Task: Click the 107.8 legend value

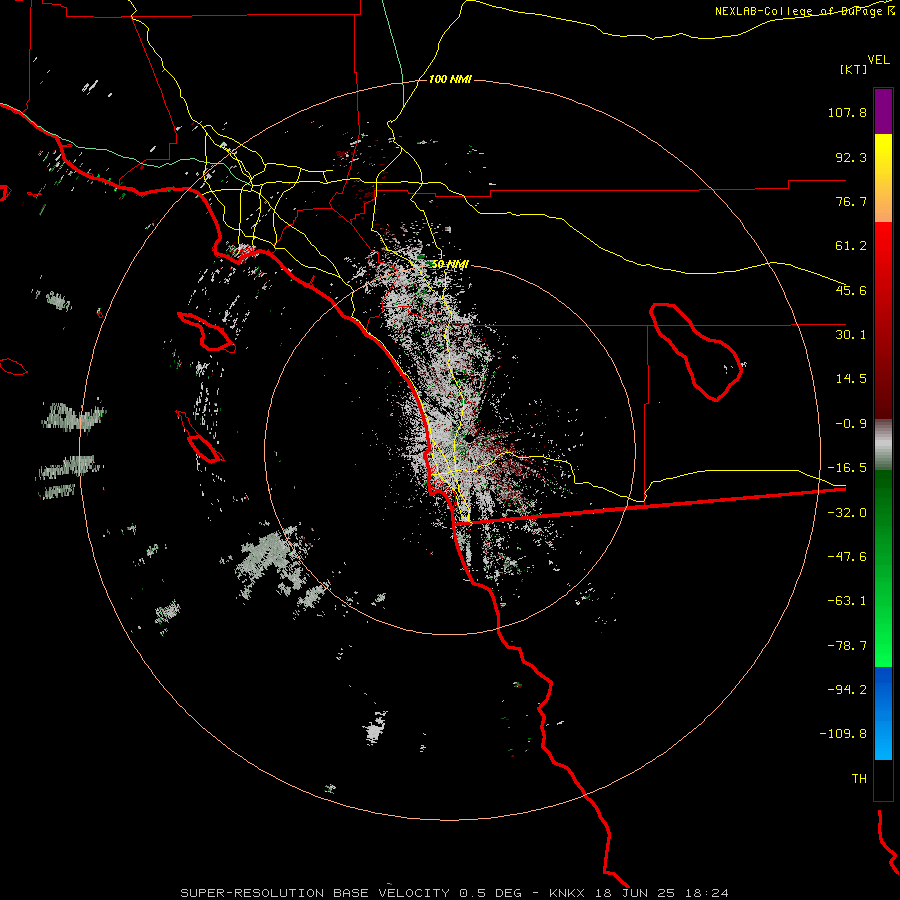Action: tap(847, 112)
